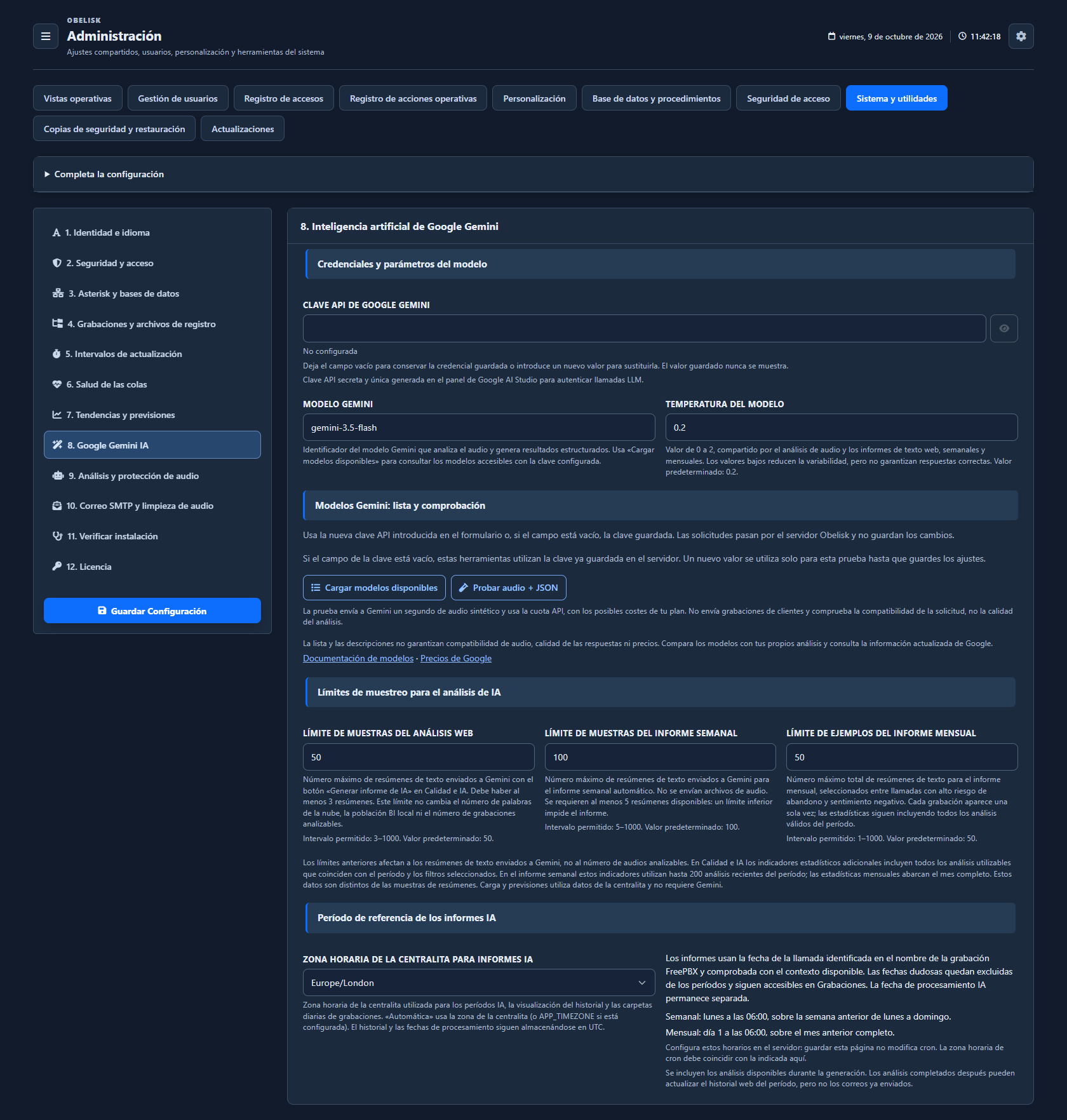Open the Precios de Google link
The image size is (1067, 1120).
[456, 658]
